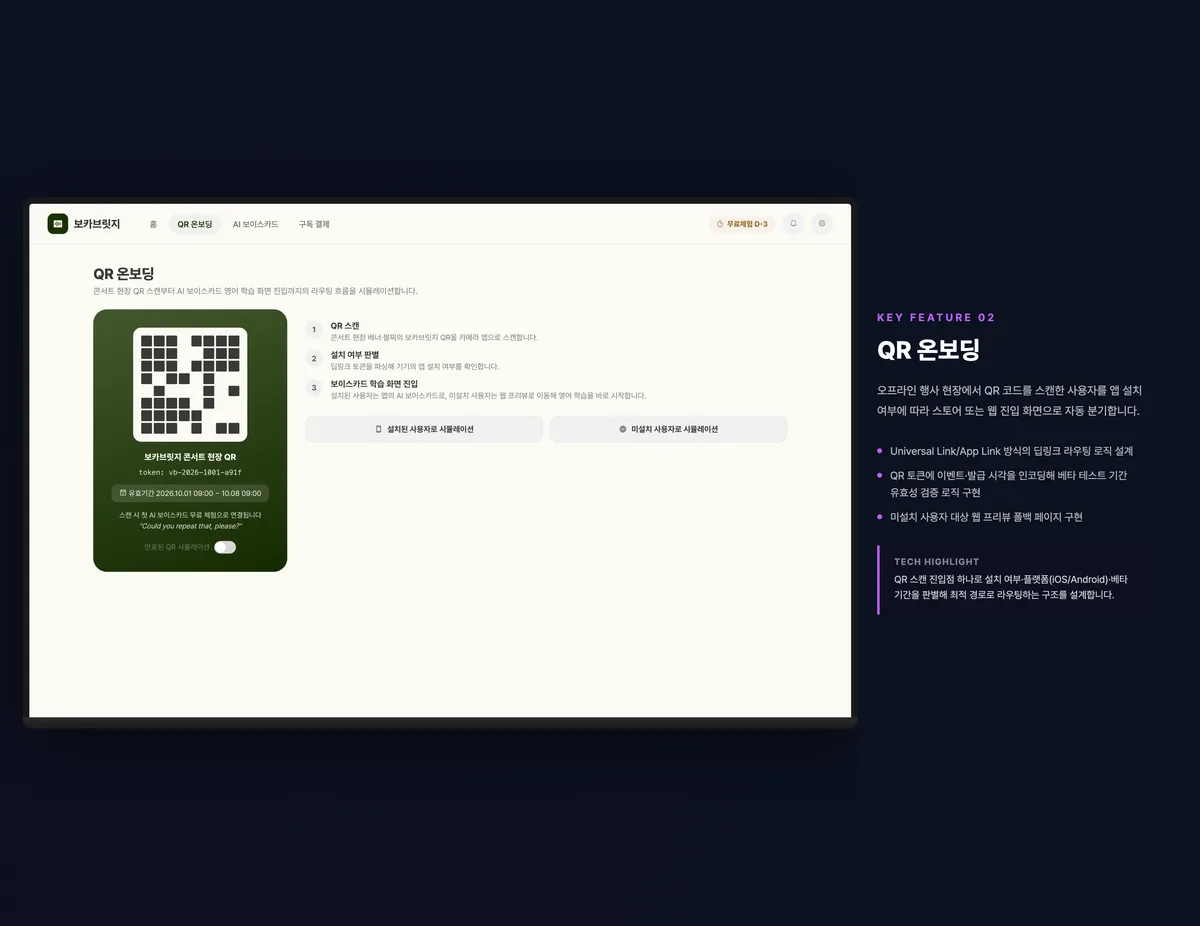Click the 무료체험 D-3 badge

click(742, 224)
